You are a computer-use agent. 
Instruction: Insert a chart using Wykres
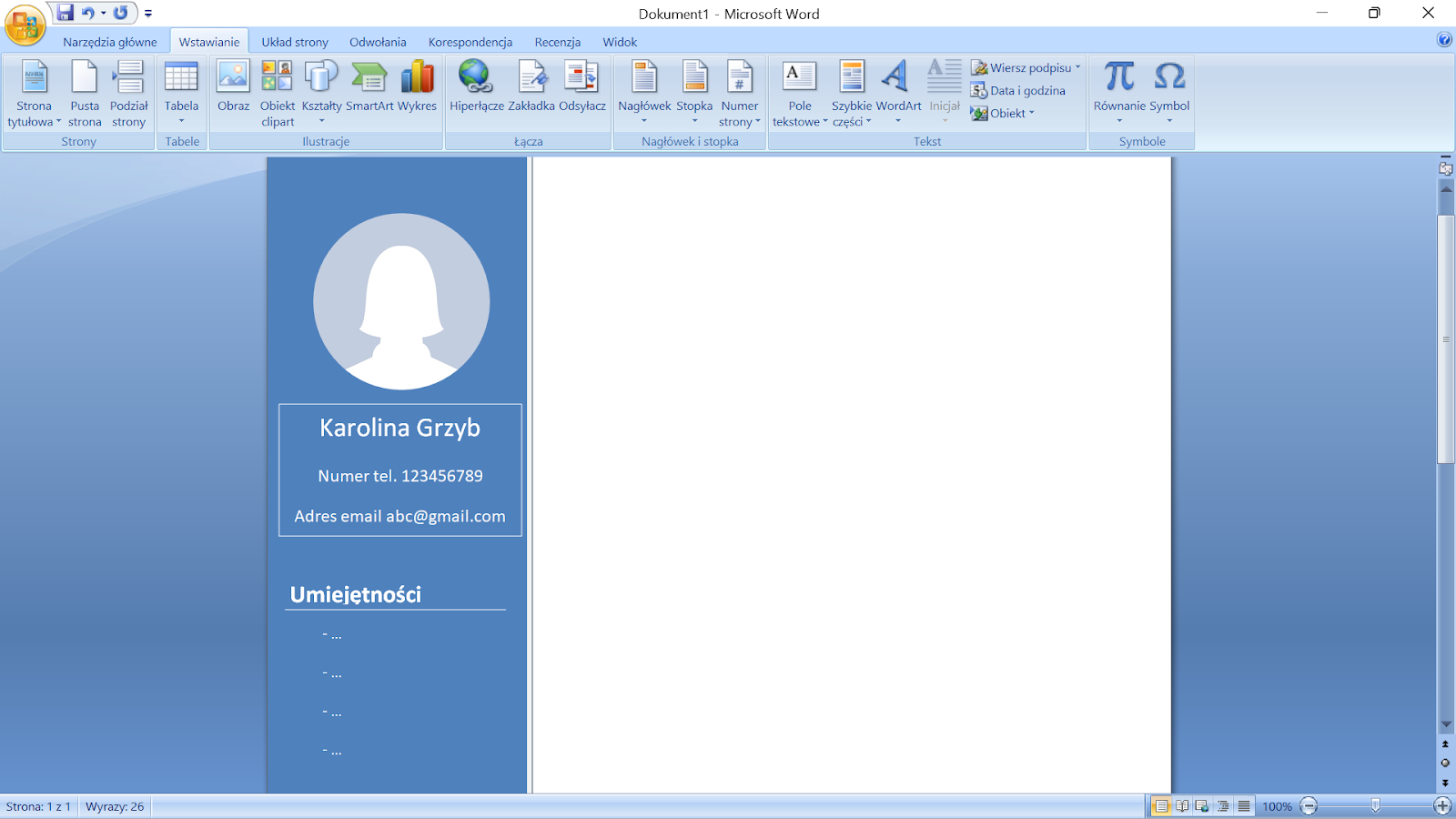tap(418, 87)
